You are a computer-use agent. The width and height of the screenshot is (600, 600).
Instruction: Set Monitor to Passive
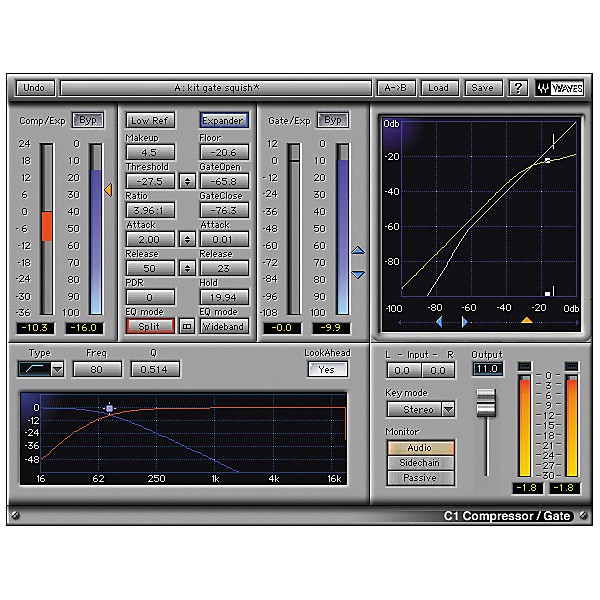(421, 478)
